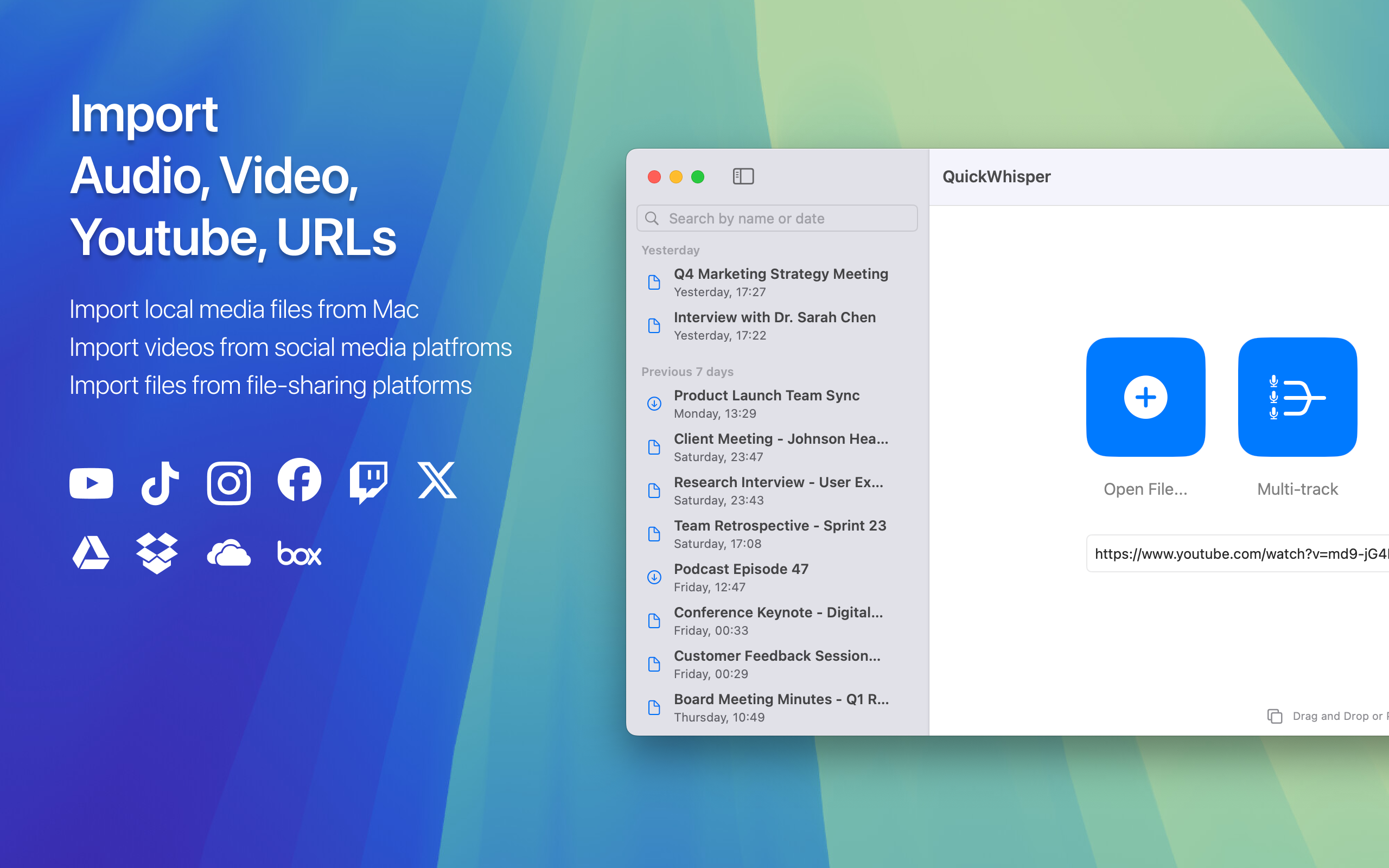Click the Dropbox logo icon
The height and width of the screenshot is (868, 1389).
coord(157,553)
